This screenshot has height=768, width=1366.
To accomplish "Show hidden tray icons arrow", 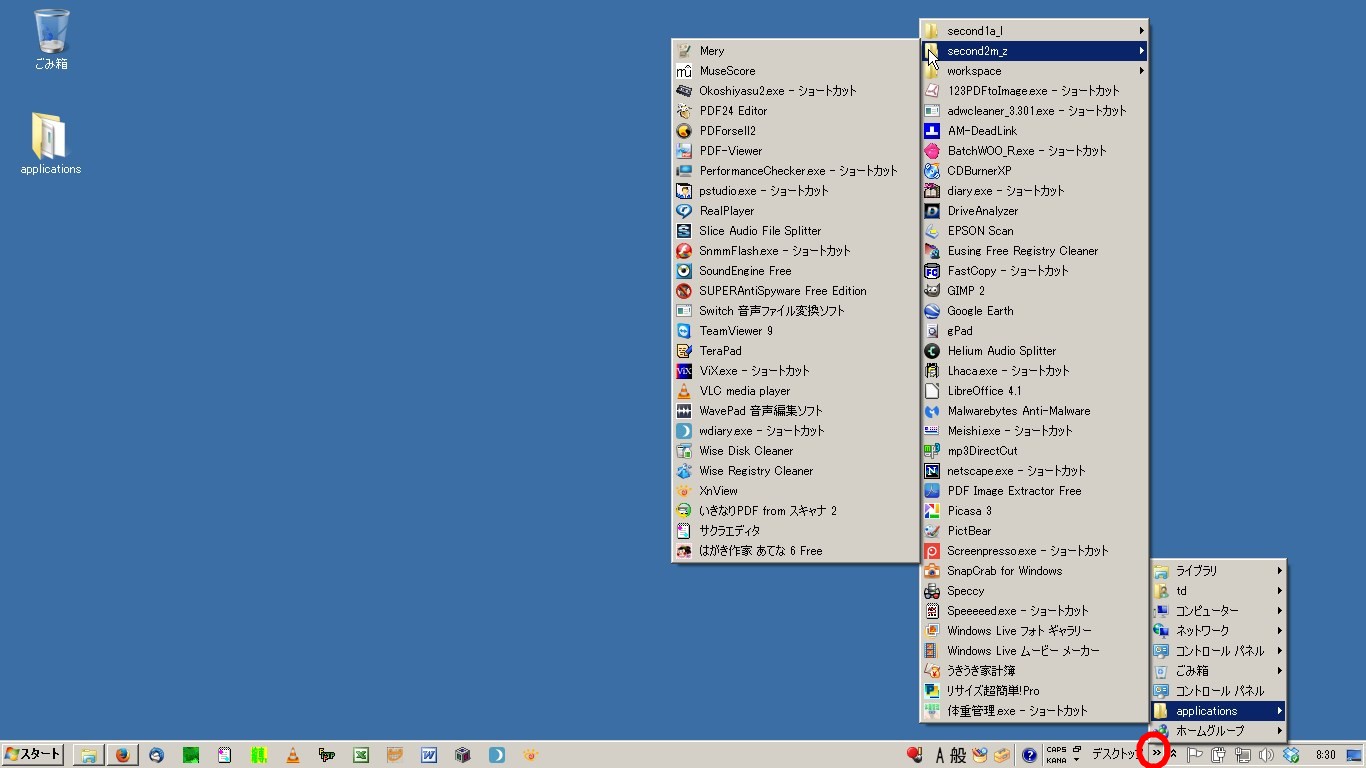I will pos(1174,755).
